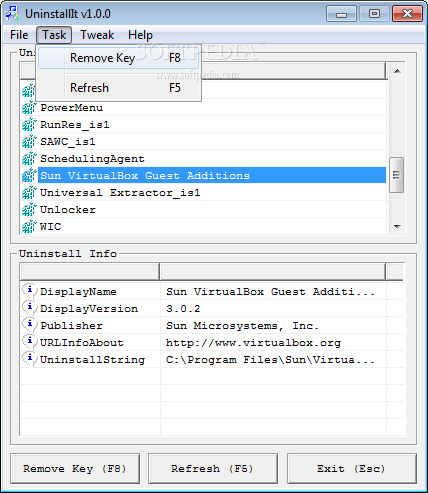Click the Remove Key (F8) button

[75, 468]
